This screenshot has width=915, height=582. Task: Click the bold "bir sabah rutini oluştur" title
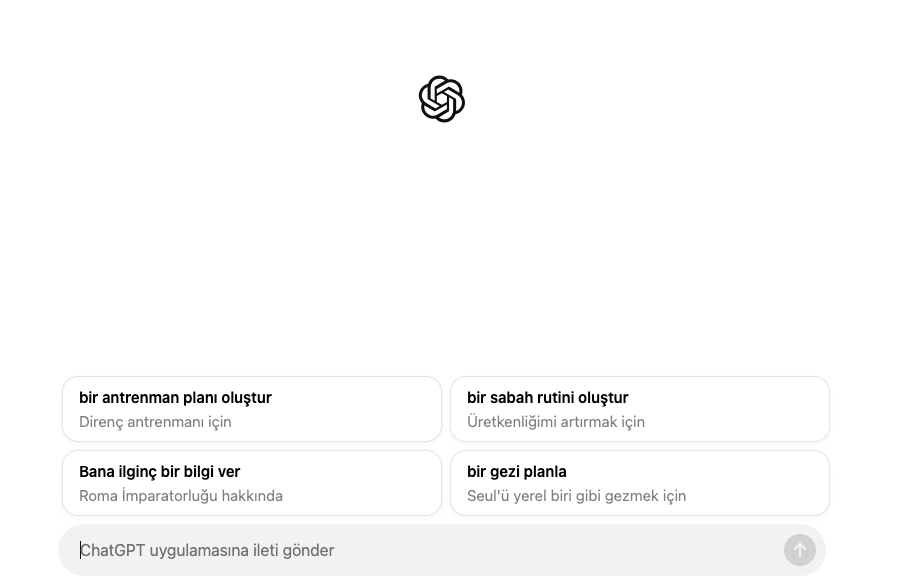pos(547,398)
